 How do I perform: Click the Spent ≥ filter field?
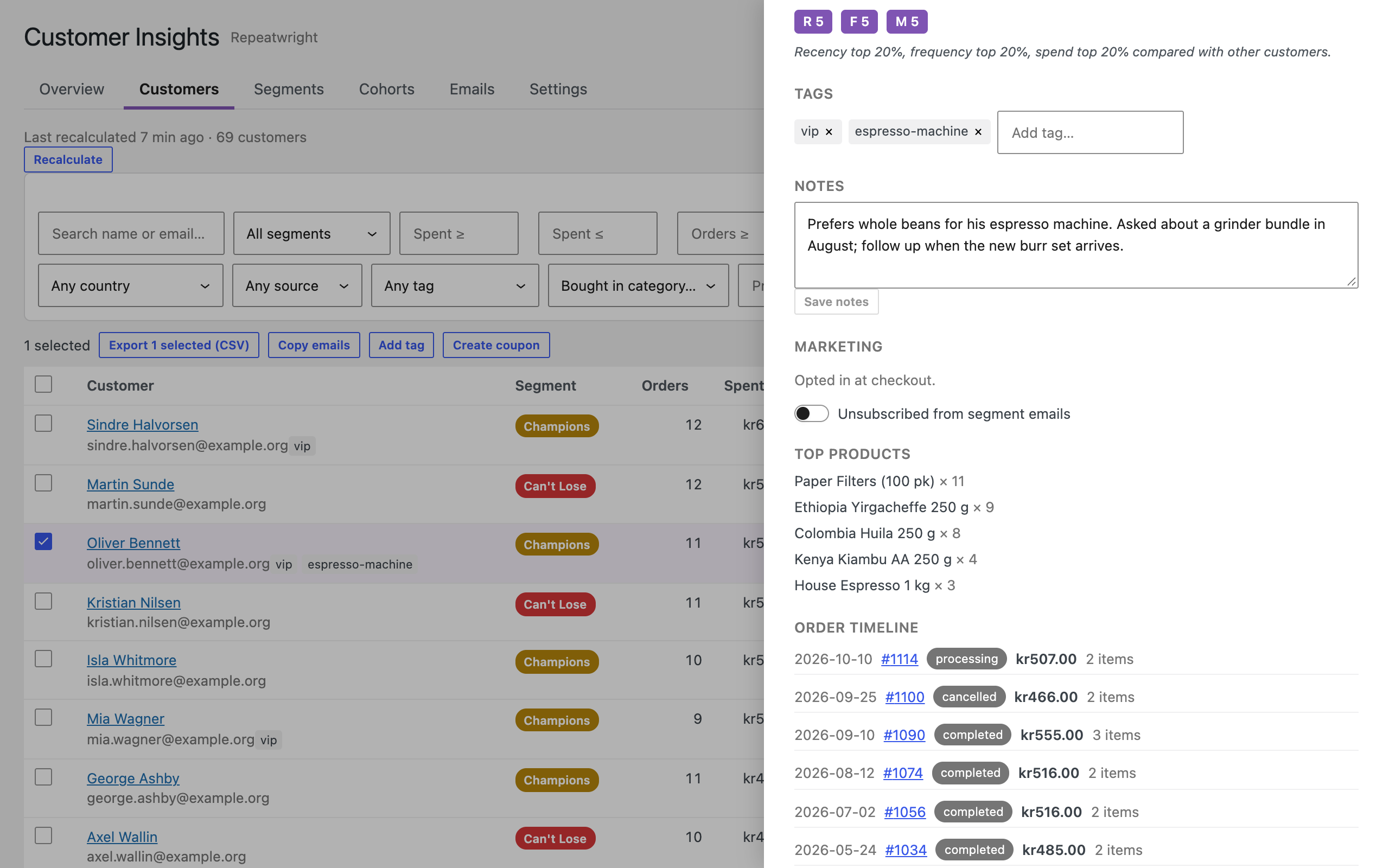(458, 233)
